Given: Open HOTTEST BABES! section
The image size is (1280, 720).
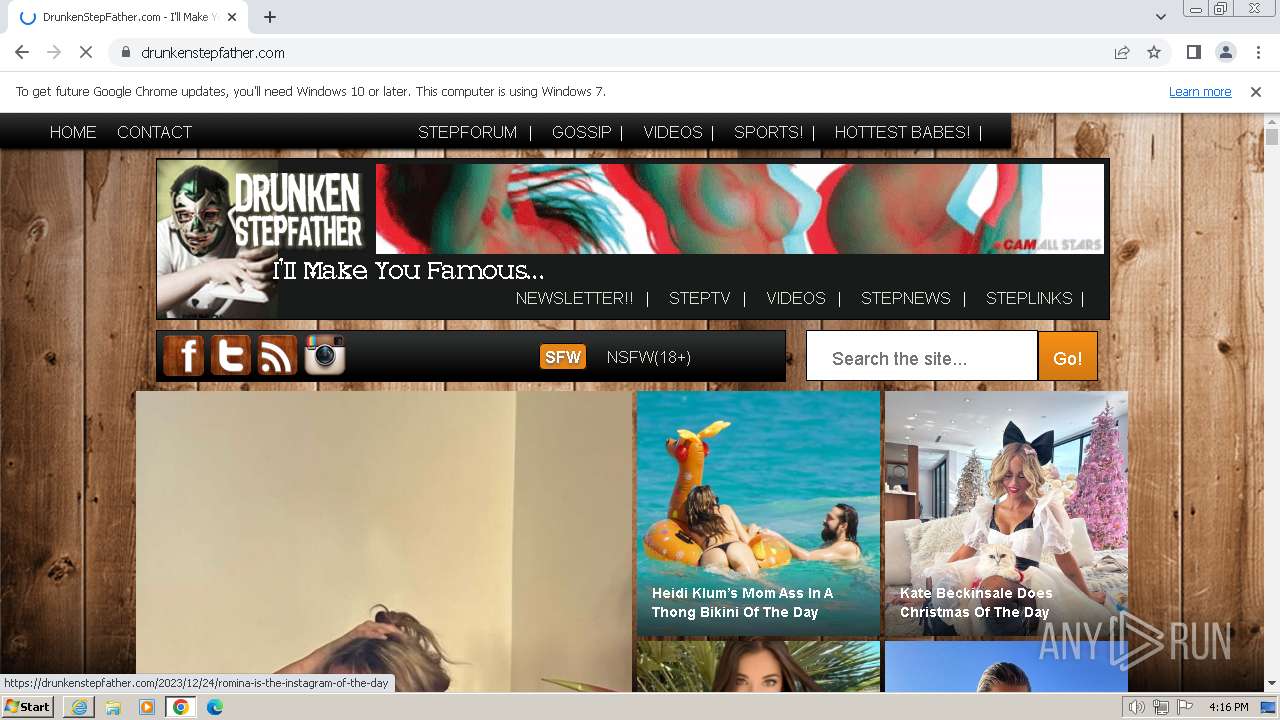Looking at the screenshot, I should pyautogui.click(x=902, y=132).
